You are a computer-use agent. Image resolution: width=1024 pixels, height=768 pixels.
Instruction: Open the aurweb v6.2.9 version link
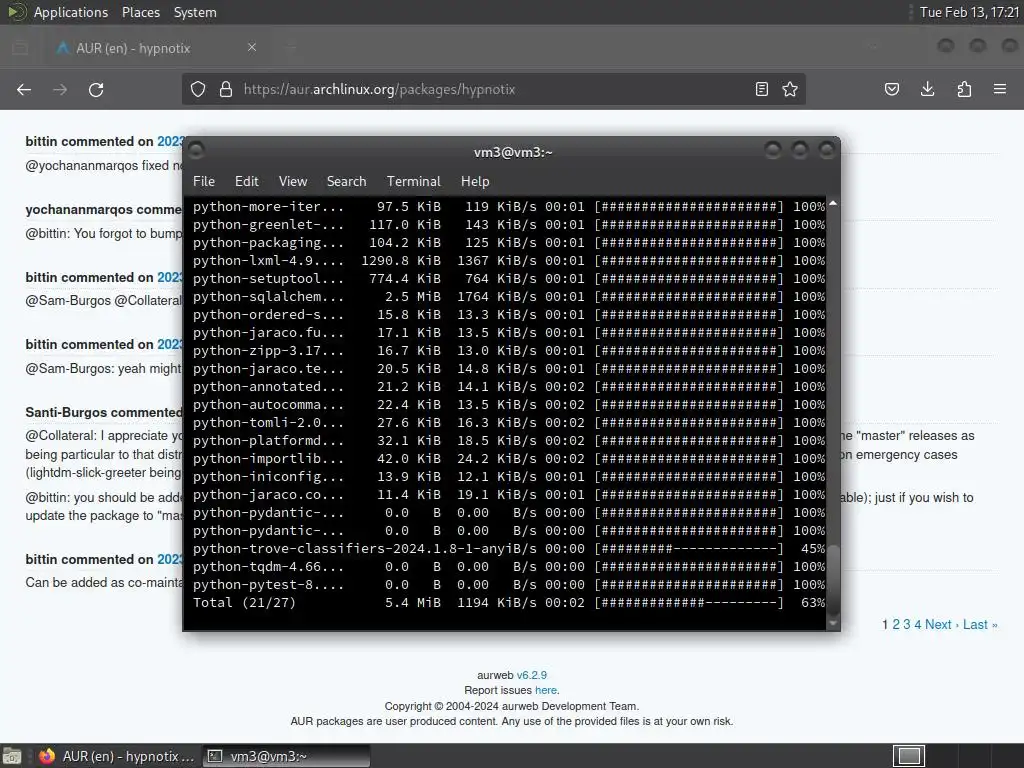532,675
